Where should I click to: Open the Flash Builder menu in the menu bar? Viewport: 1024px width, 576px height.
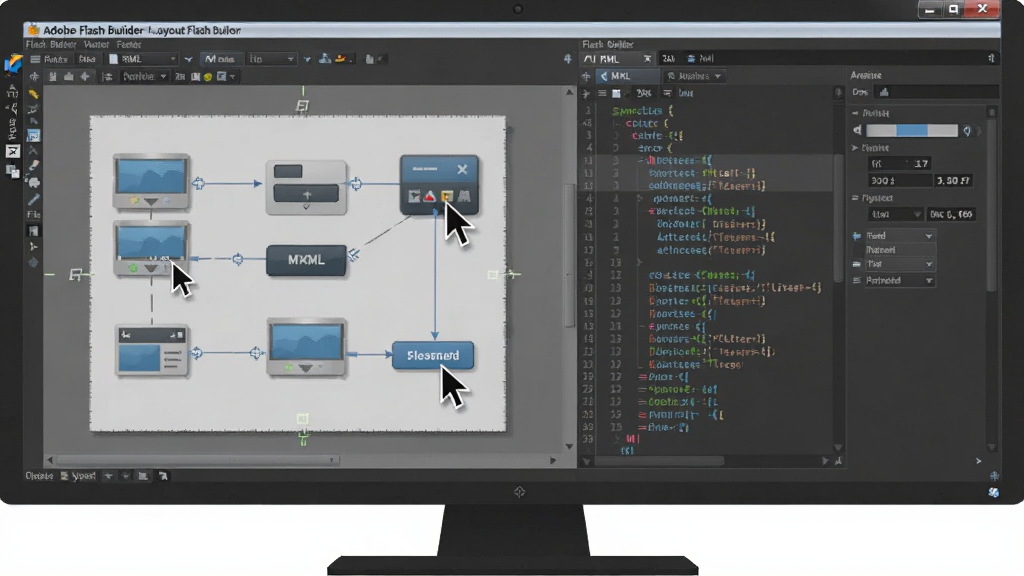coord(50,44)
